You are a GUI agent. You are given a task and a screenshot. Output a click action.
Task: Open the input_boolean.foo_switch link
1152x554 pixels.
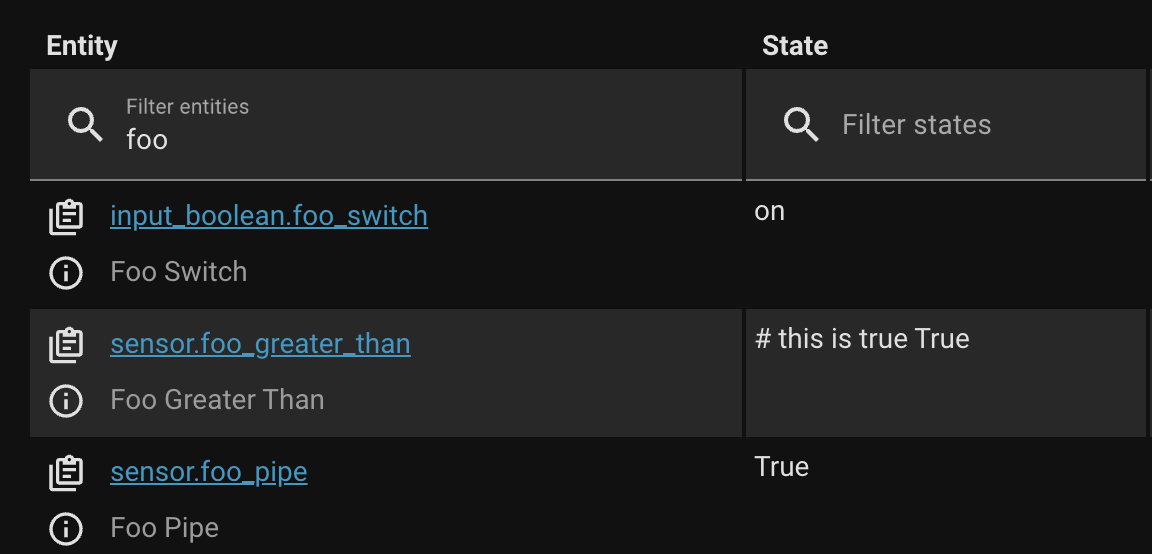click(268, 216)
